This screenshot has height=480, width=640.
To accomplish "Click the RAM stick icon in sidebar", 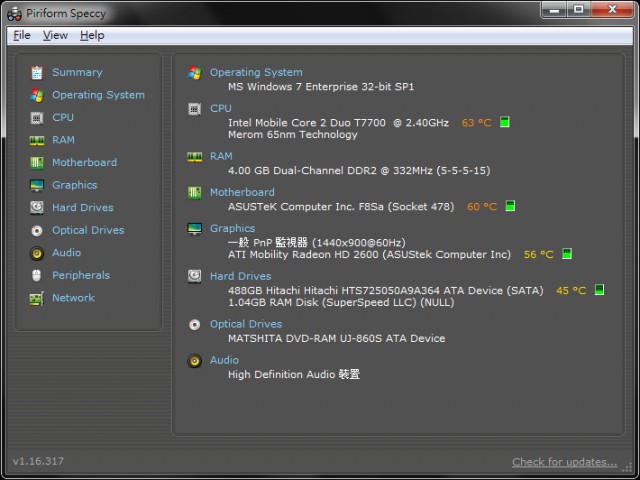I will coord(37,140).
